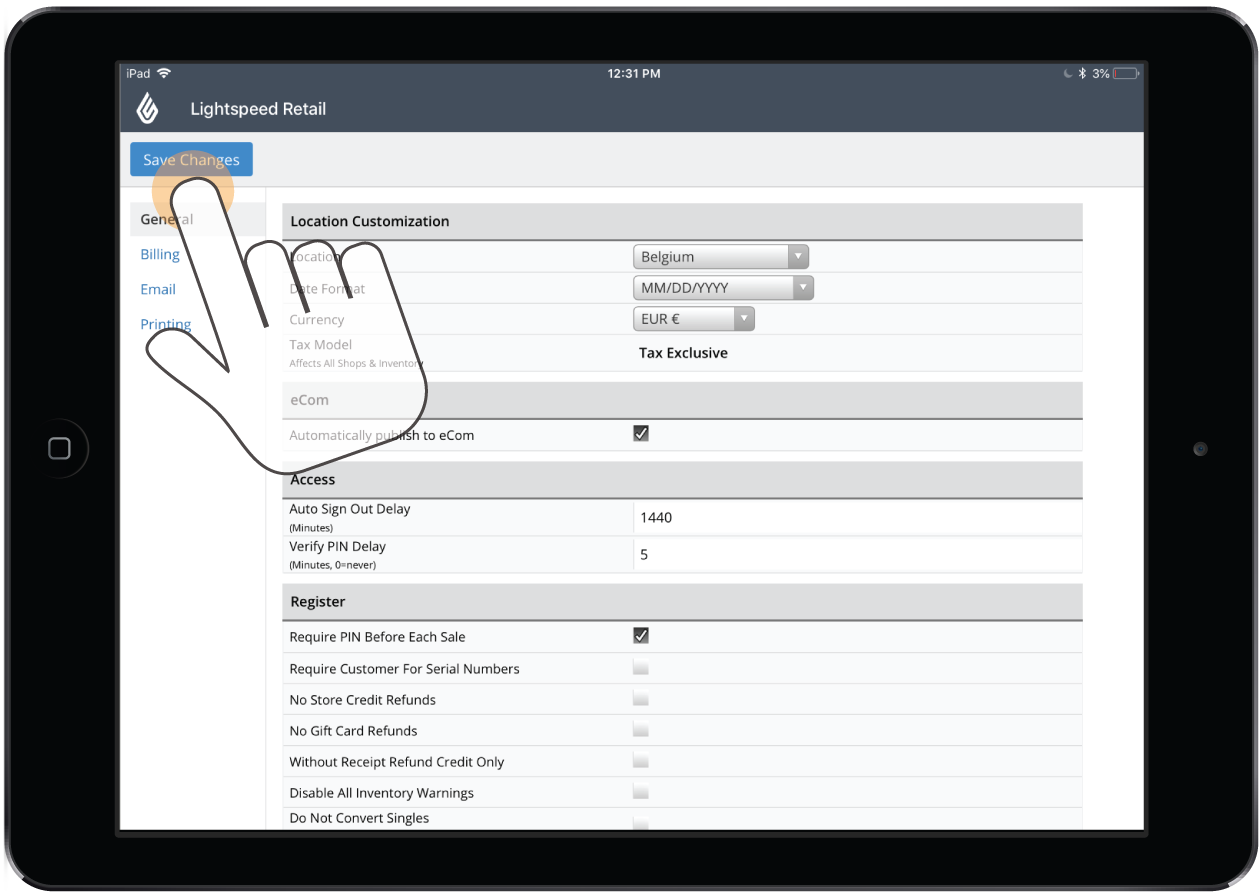The width and height of the screenshot is (1260, 895).
Task: Tap the Lightspeed flame logo icon
Action: (x=147, y=108)
